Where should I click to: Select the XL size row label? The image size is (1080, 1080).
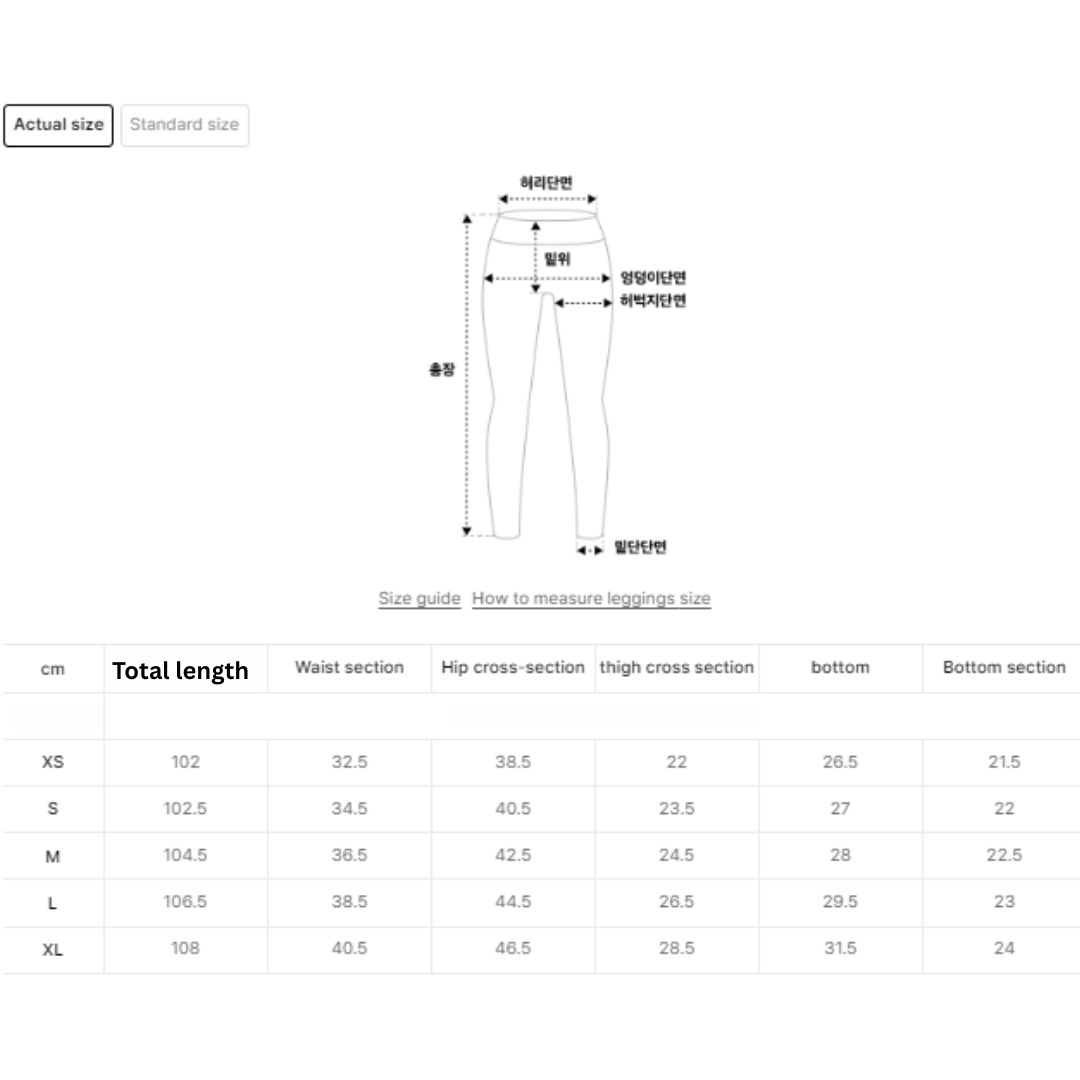pos(53,949)
